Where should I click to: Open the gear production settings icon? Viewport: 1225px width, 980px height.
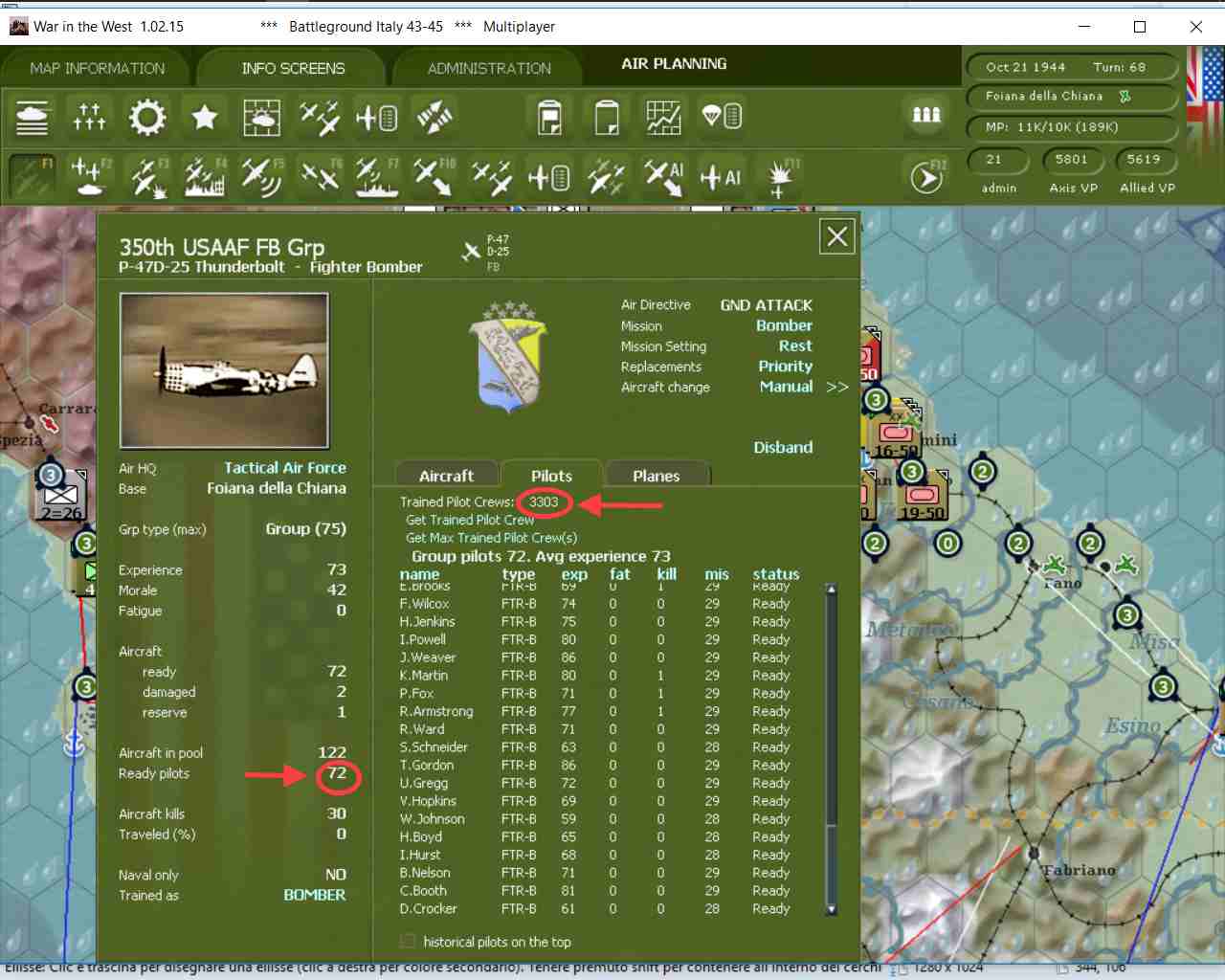pyautogui.click(x=146, y=117)
